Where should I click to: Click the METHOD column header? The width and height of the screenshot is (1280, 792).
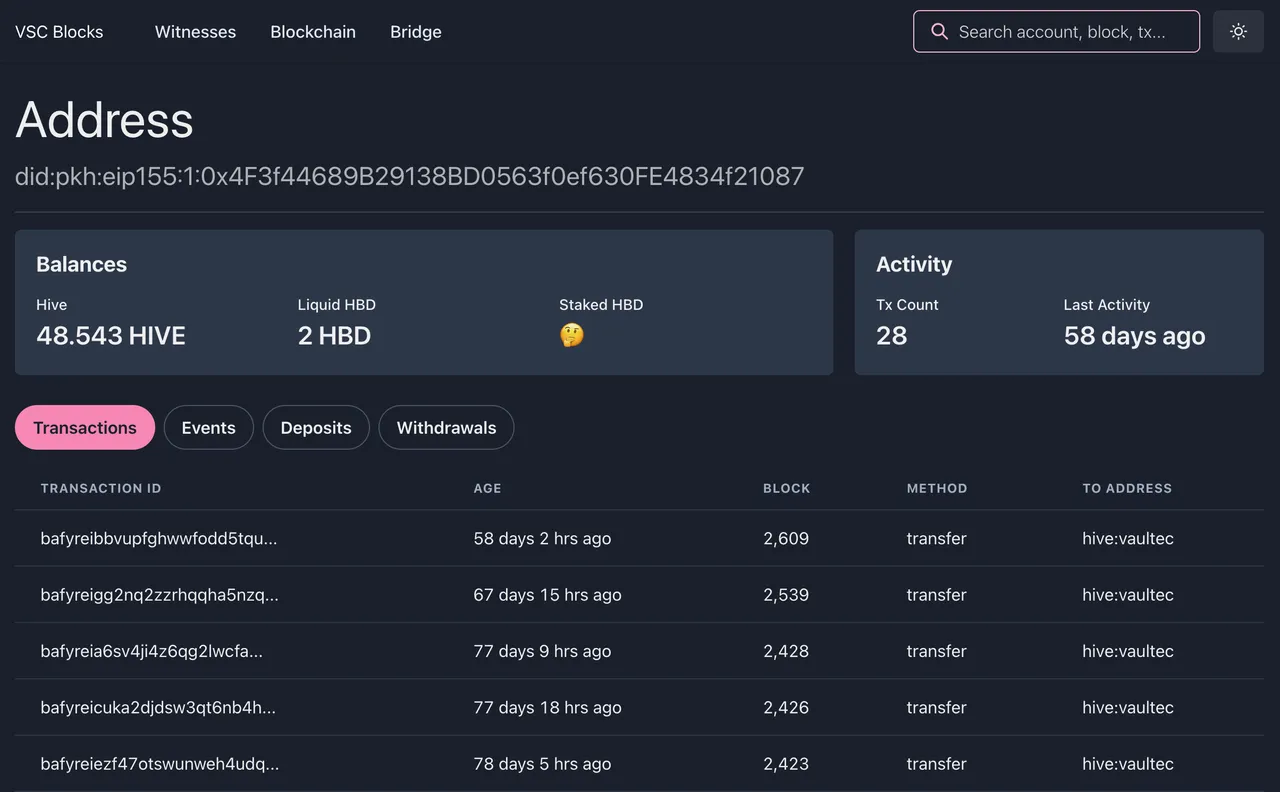(937, 488)
